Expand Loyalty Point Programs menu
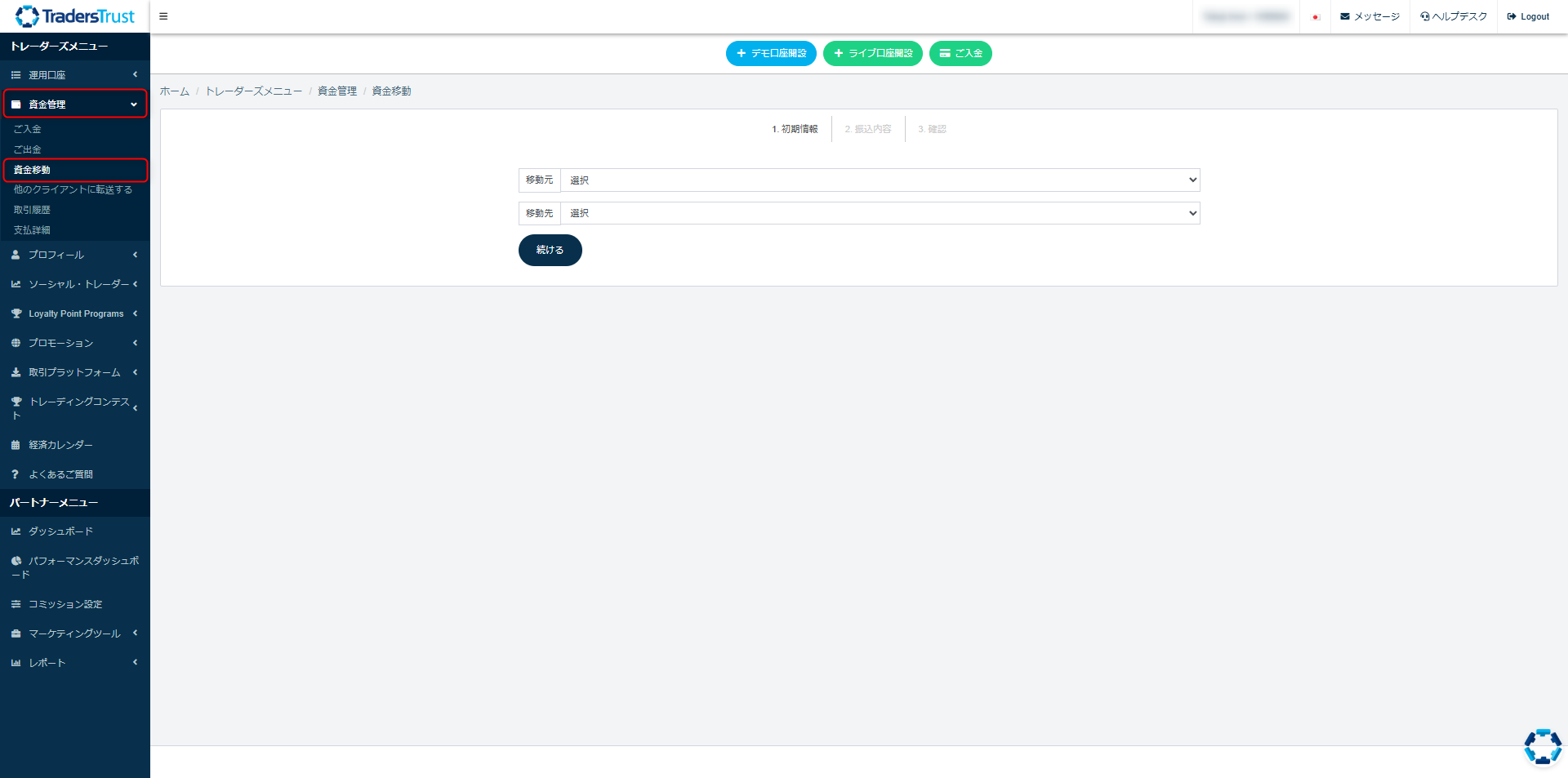Screen dimensions: 1568x778 tap(74, 313)
